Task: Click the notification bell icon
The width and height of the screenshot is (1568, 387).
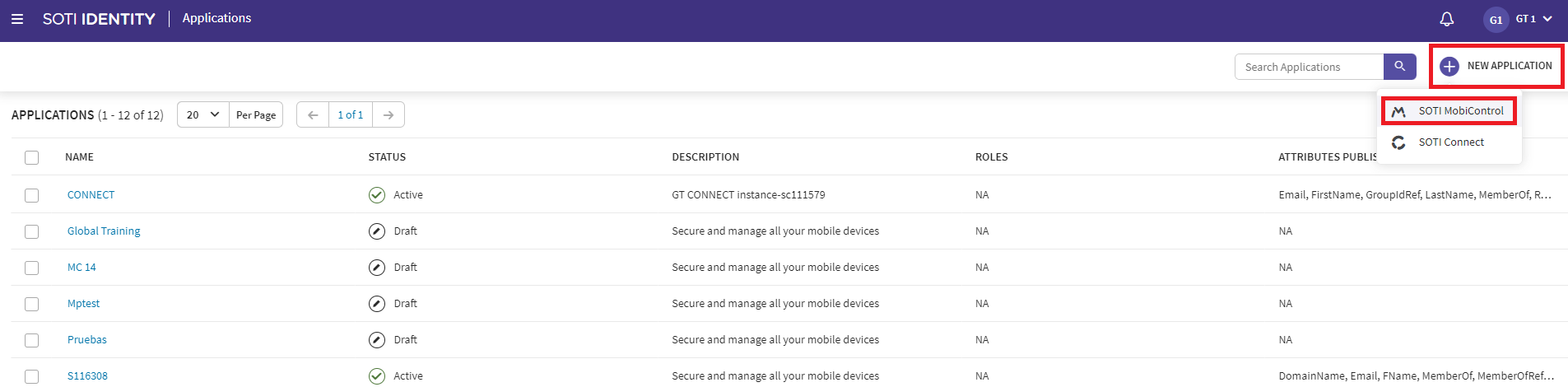Action: click(1446, 19)
